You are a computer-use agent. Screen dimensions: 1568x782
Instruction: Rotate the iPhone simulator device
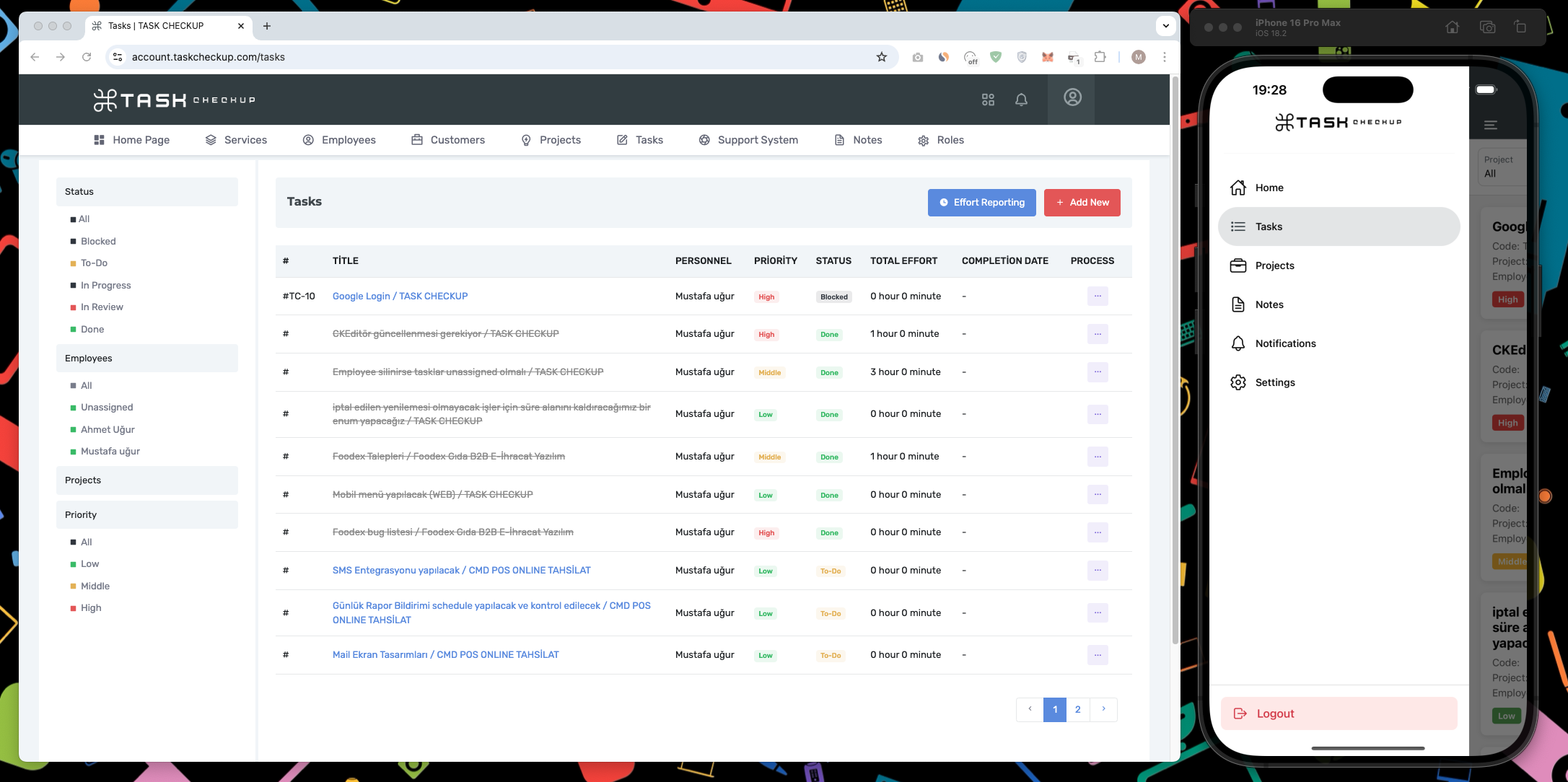1520,27
